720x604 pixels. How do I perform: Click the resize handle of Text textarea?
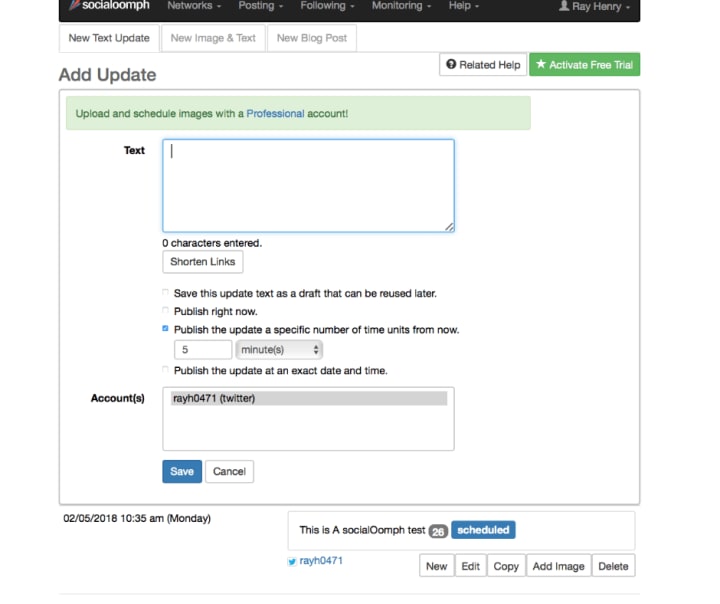pyautogui.click(x=449, y=226)
